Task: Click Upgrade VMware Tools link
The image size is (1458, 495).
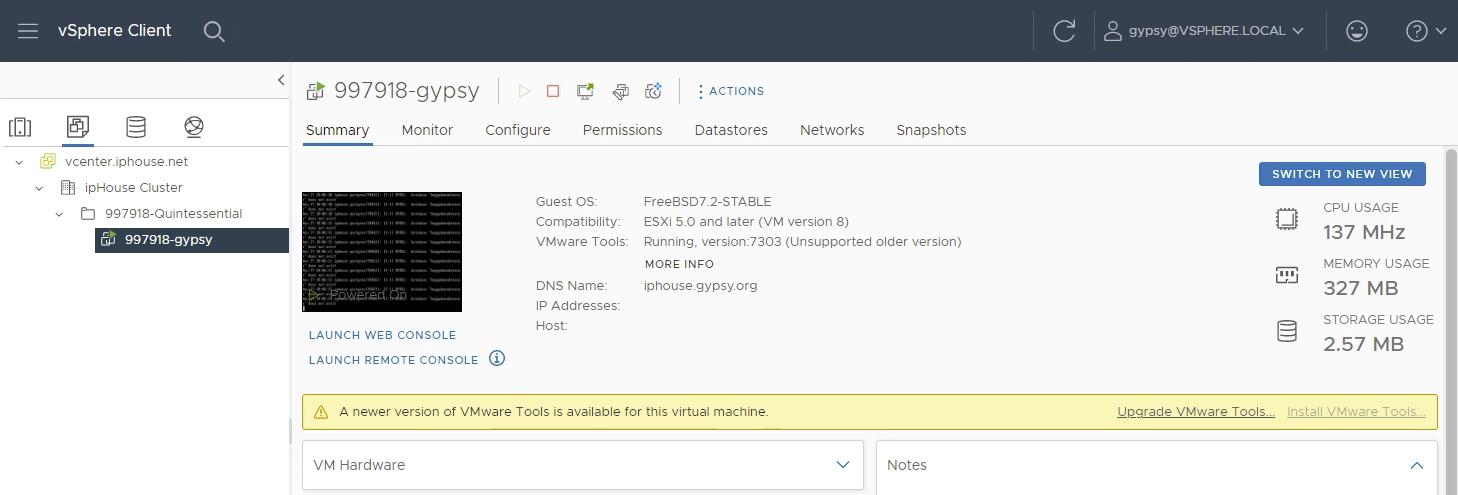Action: pyautogui.click(x=1196, y=411)
